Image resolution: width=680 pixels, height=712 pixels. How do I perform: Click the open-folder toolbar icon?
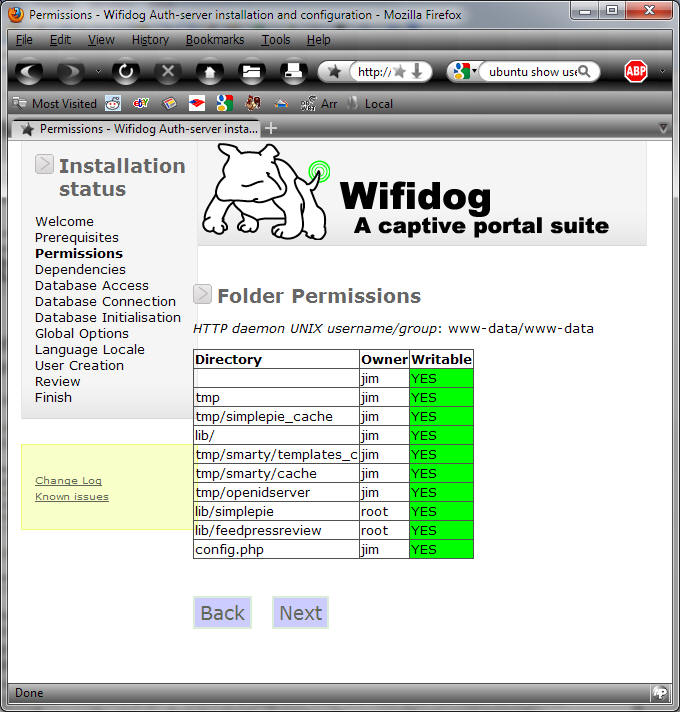click(x=251, y=72)
